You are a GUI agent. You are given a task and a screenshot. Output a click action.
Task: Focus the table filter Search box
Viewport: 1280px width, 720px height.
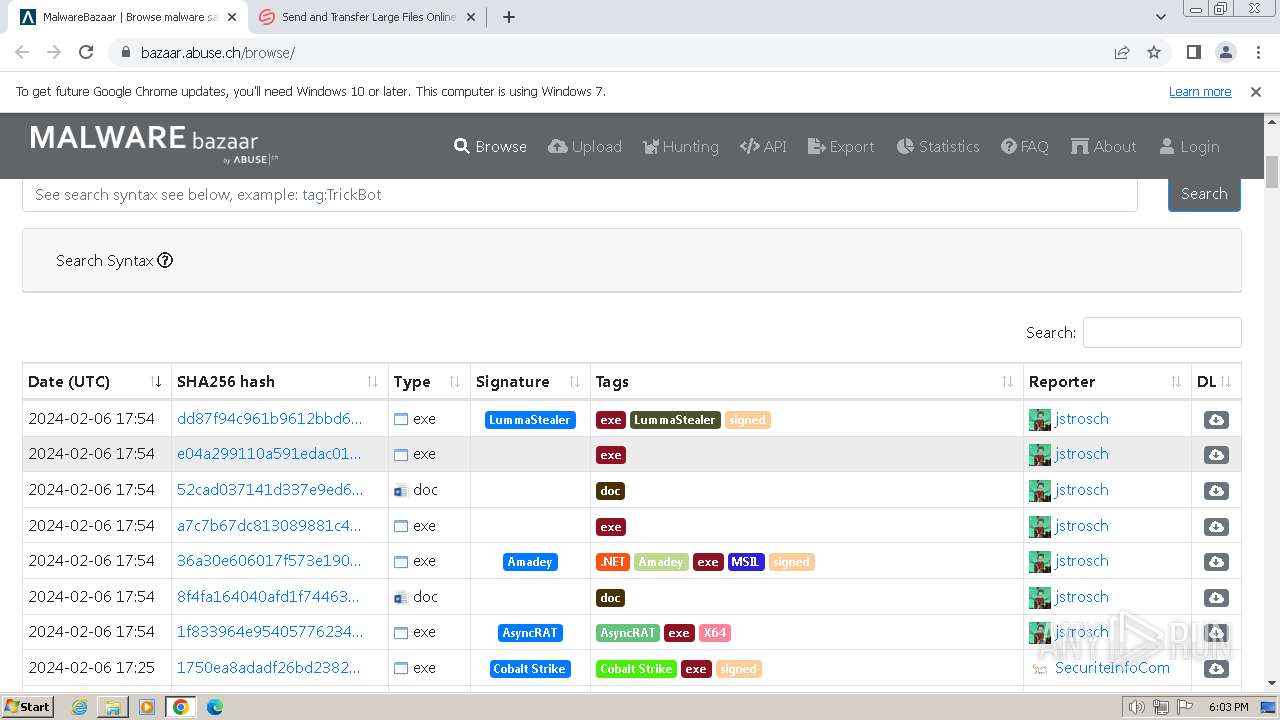(x=1162, y=333)
